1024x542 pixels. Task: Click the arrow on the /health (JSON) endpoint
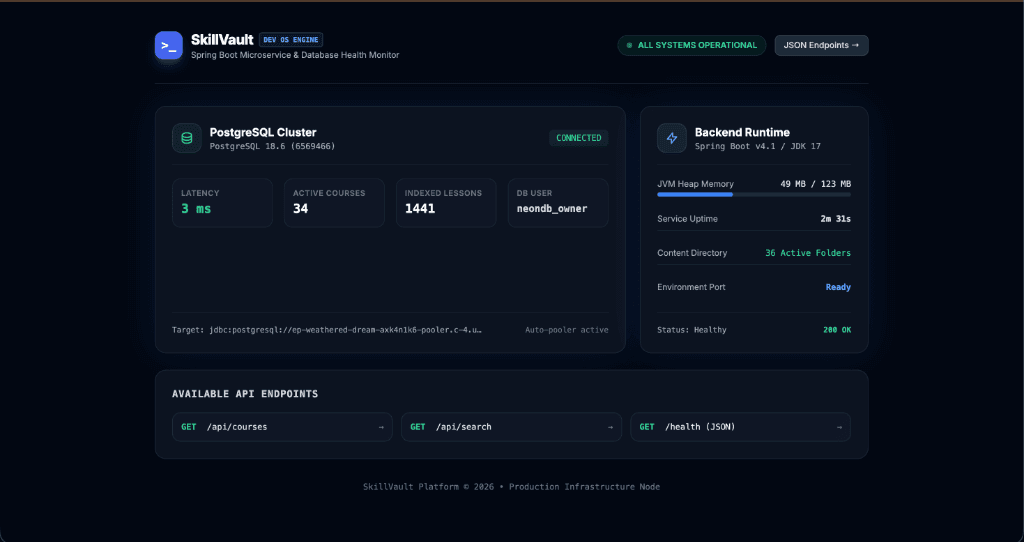(839, 427)
